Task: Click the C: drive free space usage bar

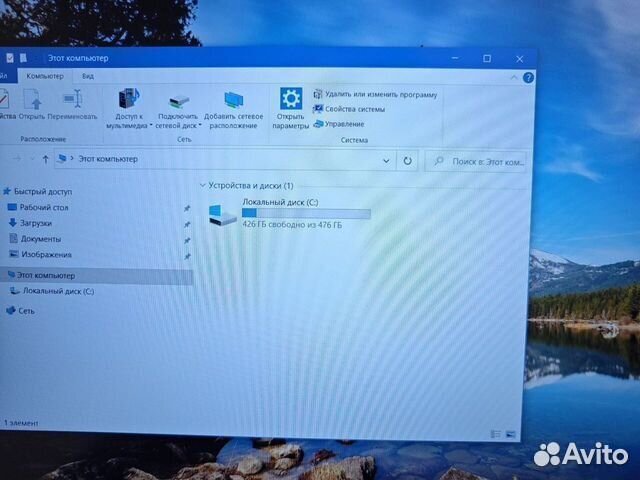Action: pos(306,213)
